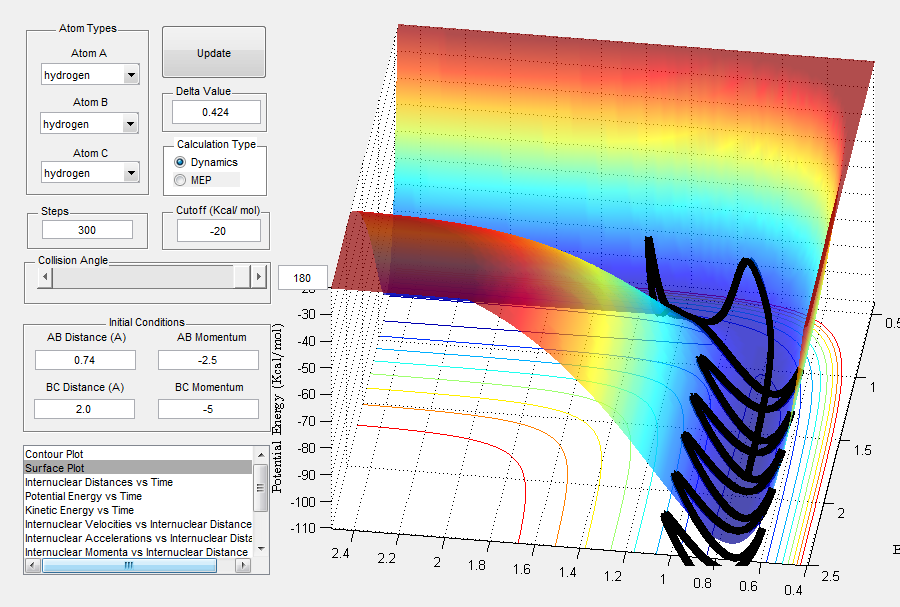Select Potential Energy vs Time
Image resolution: width=900 pixels, height=607 pixels.
pyautogui.click(x=138, y=496)
